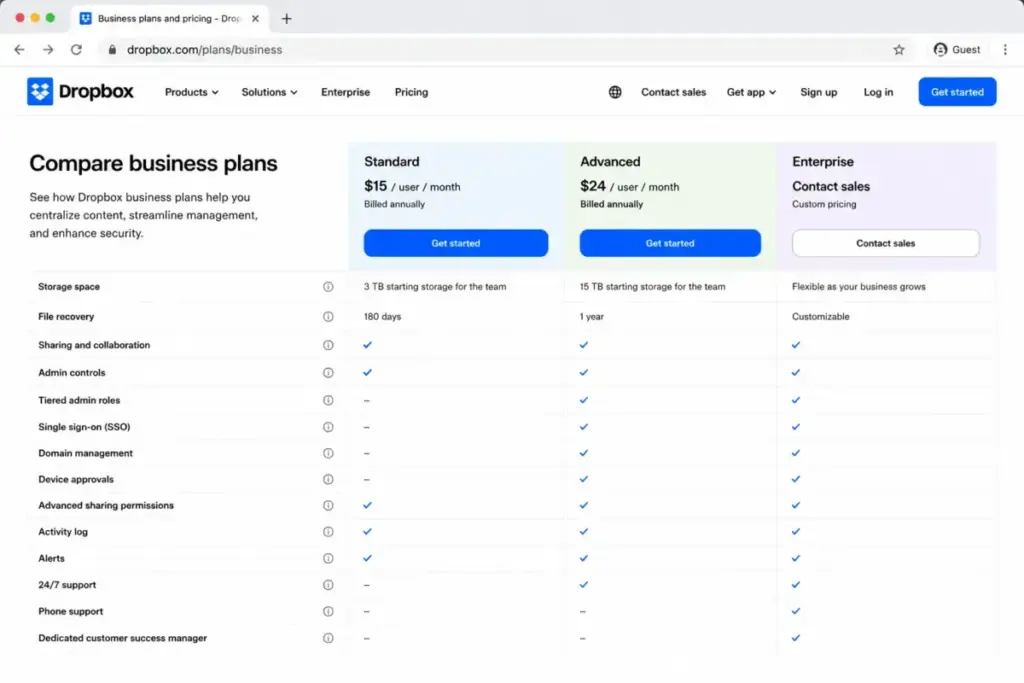Viewport: 1024px width, 683px height.
Task: Show info for Dedicated customer success manager
Action: click(328, 638)
